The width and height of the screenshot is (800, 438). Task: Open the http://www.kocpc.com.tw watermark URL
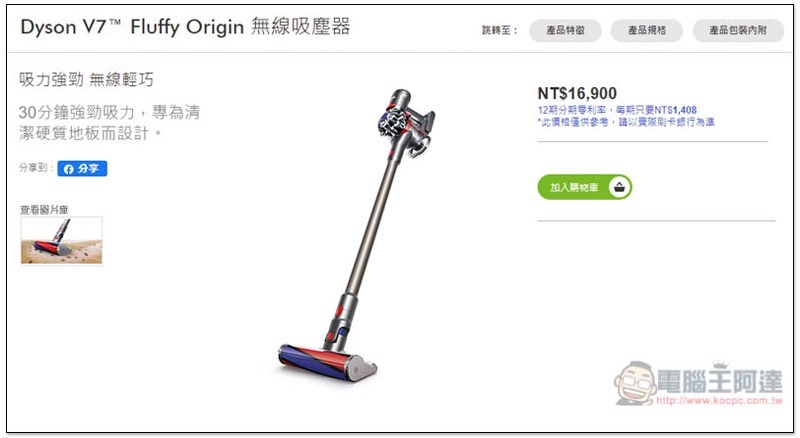point(719,400)
